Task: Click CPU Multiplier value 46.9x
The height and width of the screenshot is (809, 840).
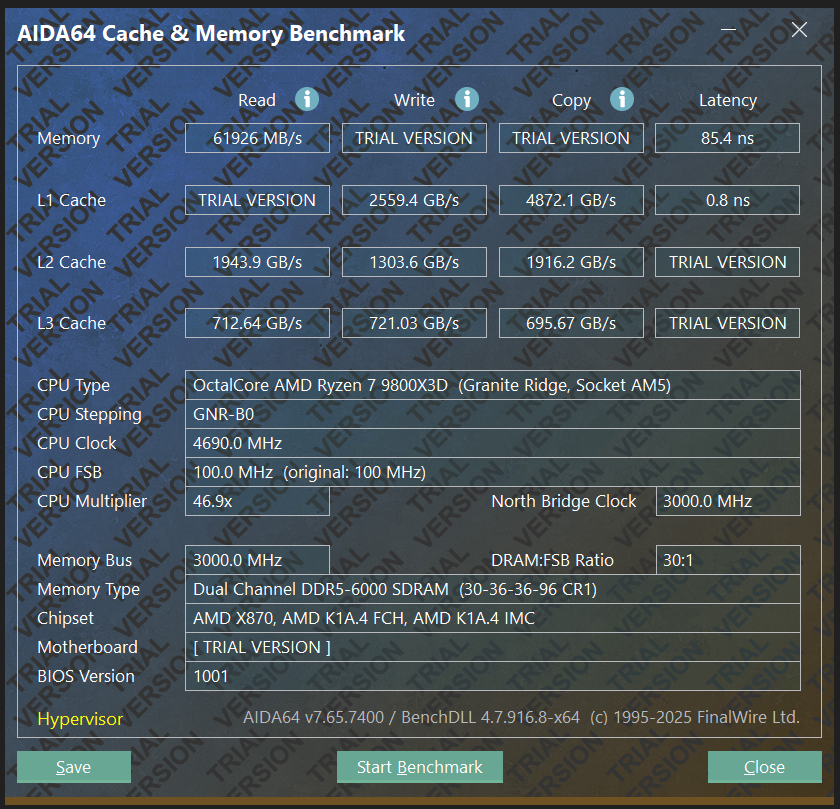Action: (x=257, y=501)
